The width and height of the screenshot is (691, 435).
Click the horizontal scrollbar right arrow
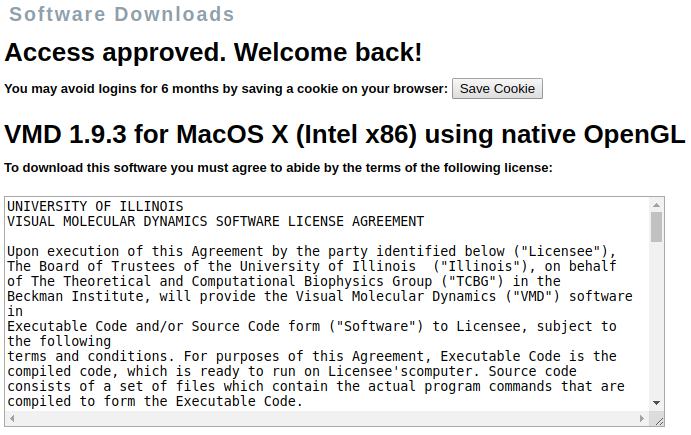[x=642, y=417]
